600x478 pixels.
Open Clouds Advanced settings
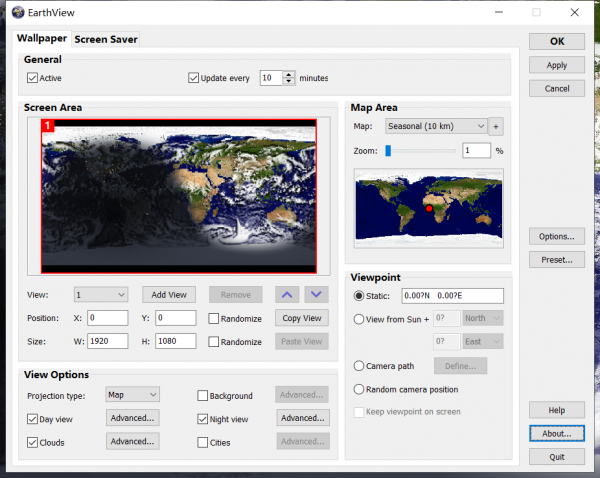[x=133, y=441]
